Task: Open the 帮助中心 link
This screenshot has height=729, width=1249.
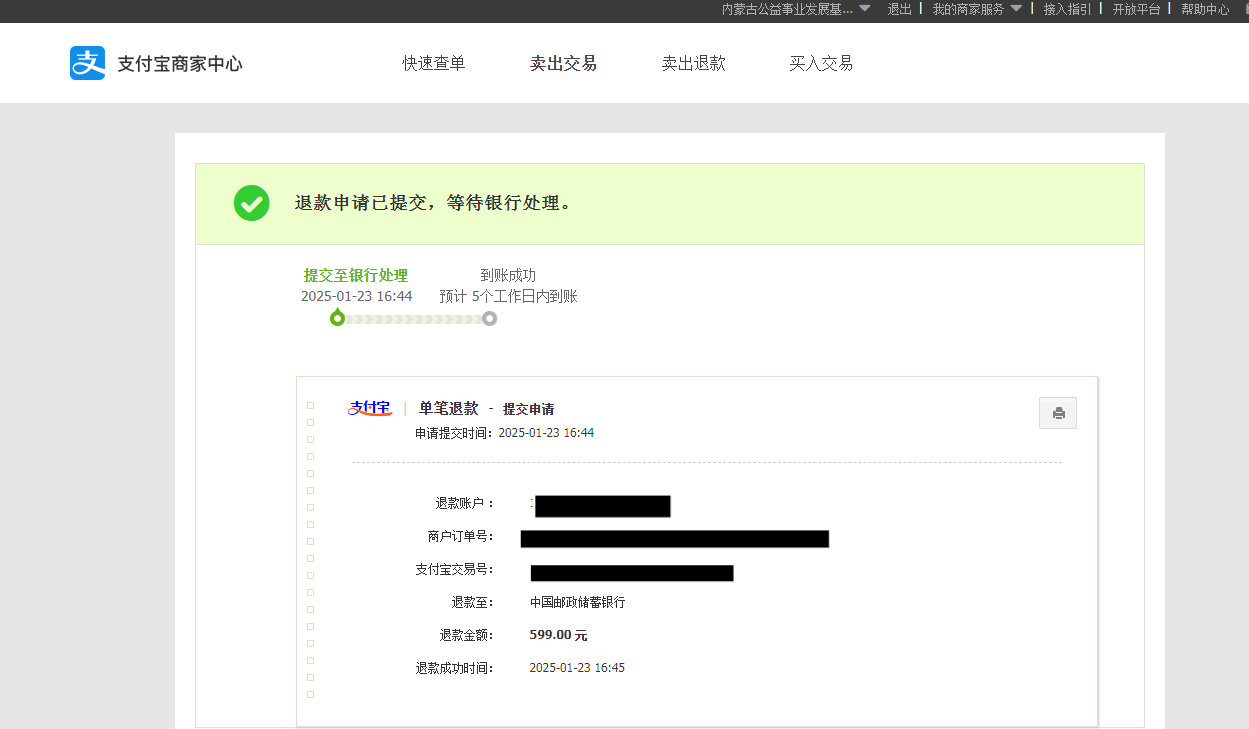Action: click(x=1205, y=9)
